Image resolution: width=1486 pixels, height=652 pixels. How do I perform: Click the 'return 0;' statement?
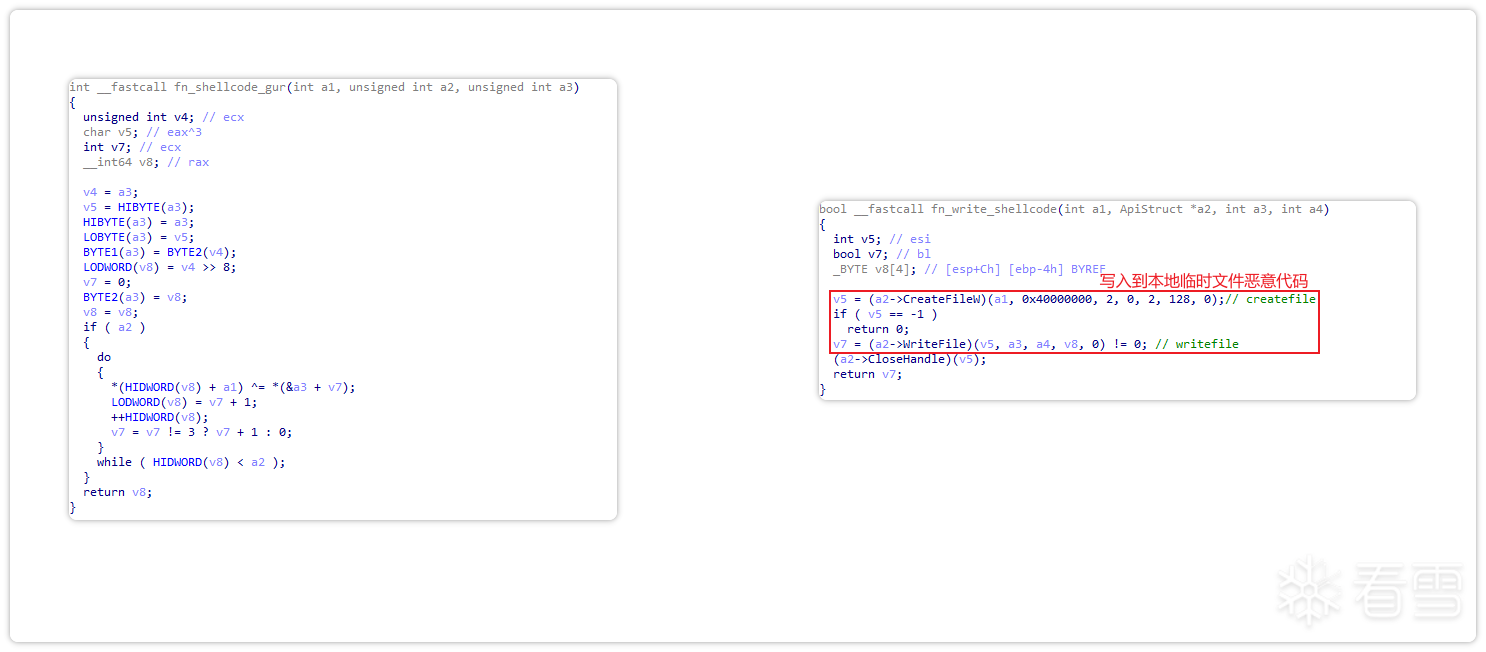coord(878,329)
